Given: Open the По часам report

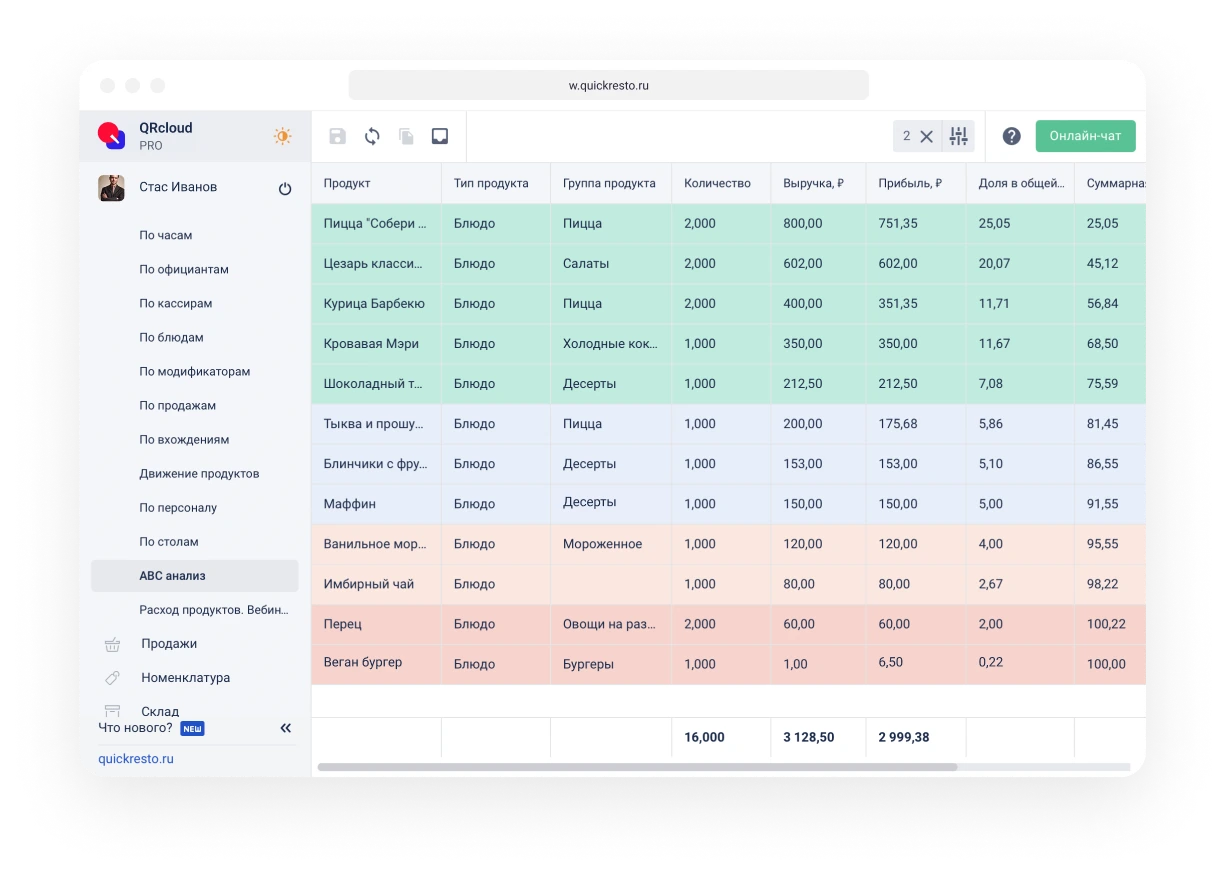Looking at the screenshot, I should click(166, 236).
